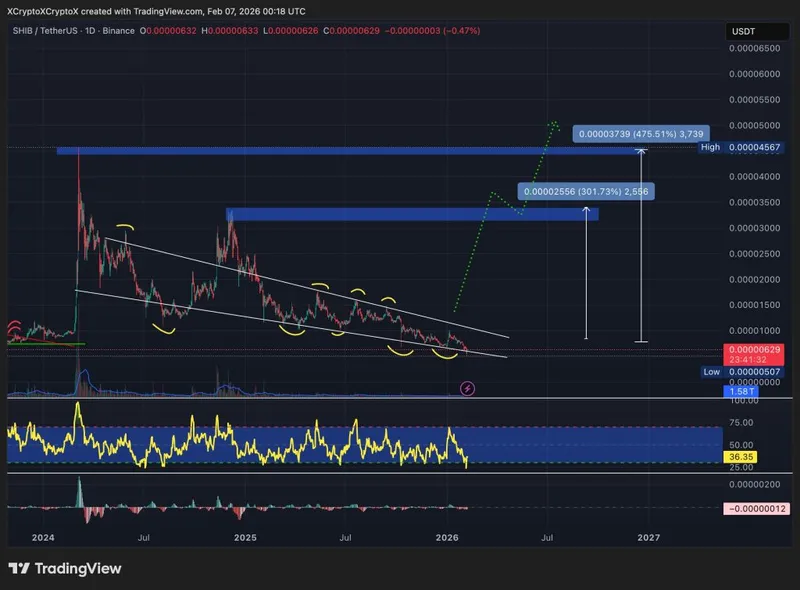800x590 pixels.
Task: Click the red arc markers at chart's left edge
Action: click(15, 331)
